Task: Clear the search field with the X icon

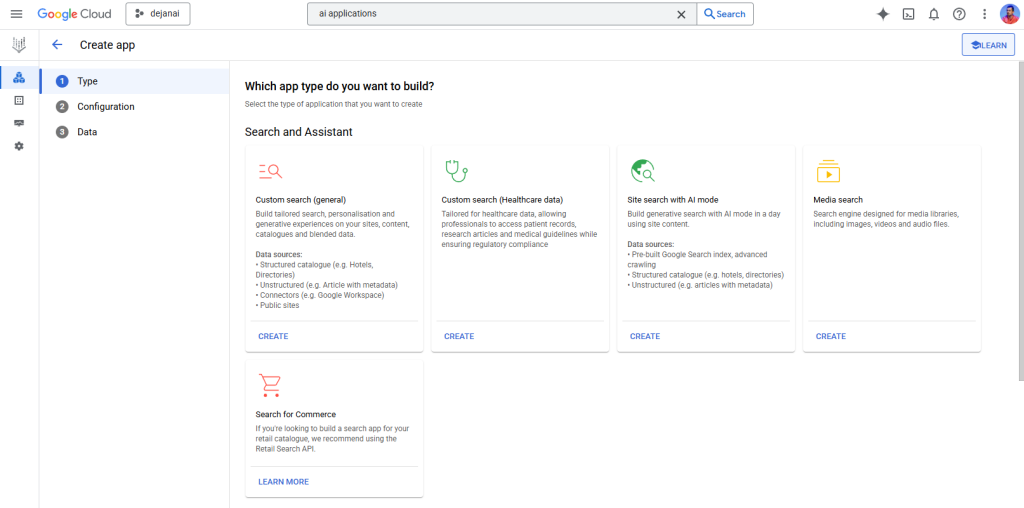Action: point(681,14)
